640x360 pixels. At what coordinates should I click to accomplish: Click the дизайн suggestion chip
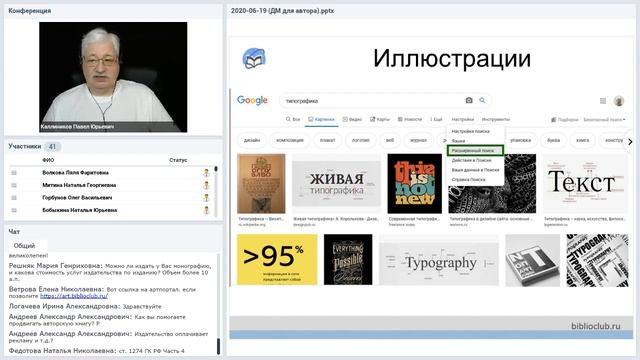click(252, 140)
